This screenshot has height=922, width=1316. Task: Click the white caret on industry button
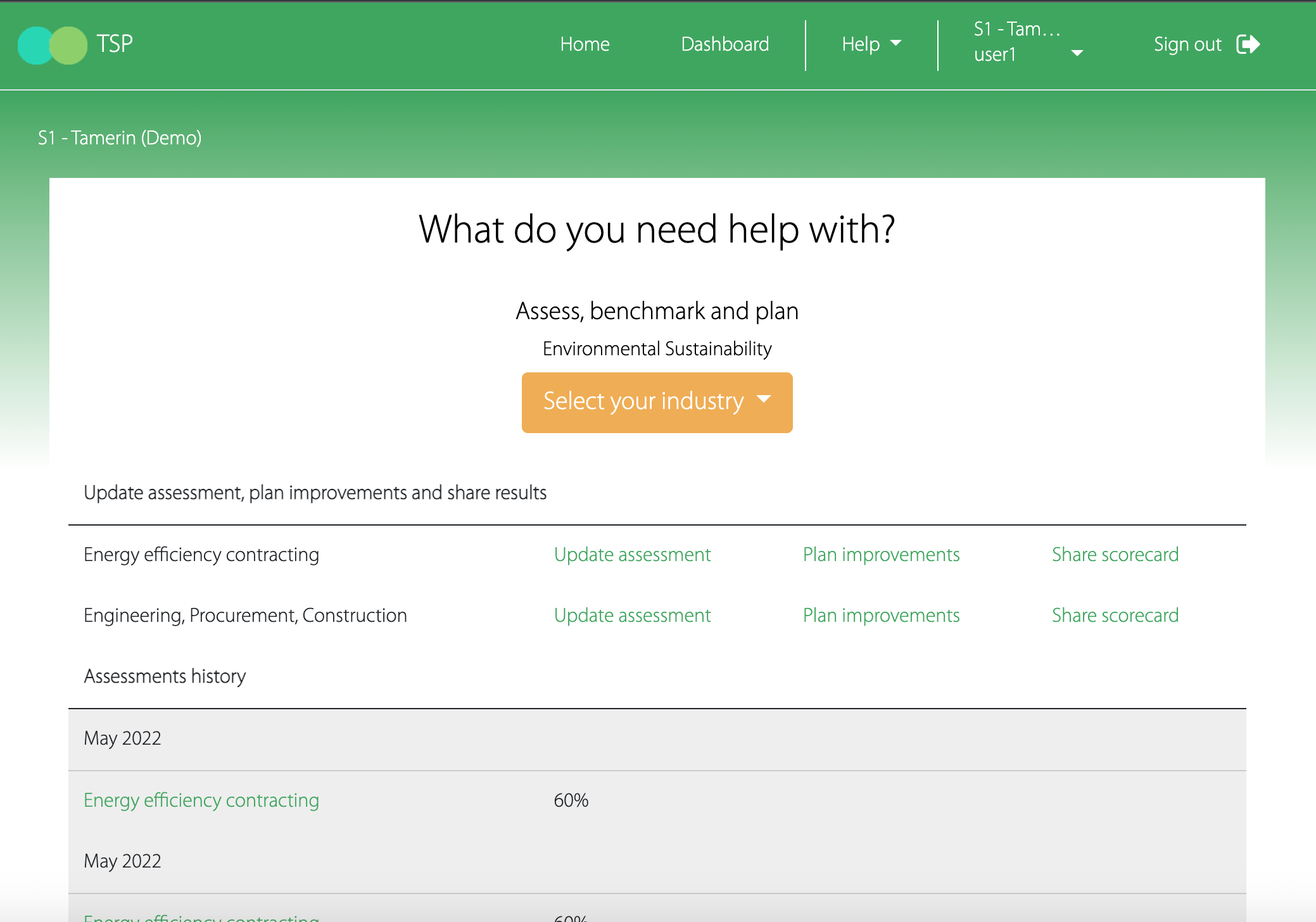coord(764,399)
